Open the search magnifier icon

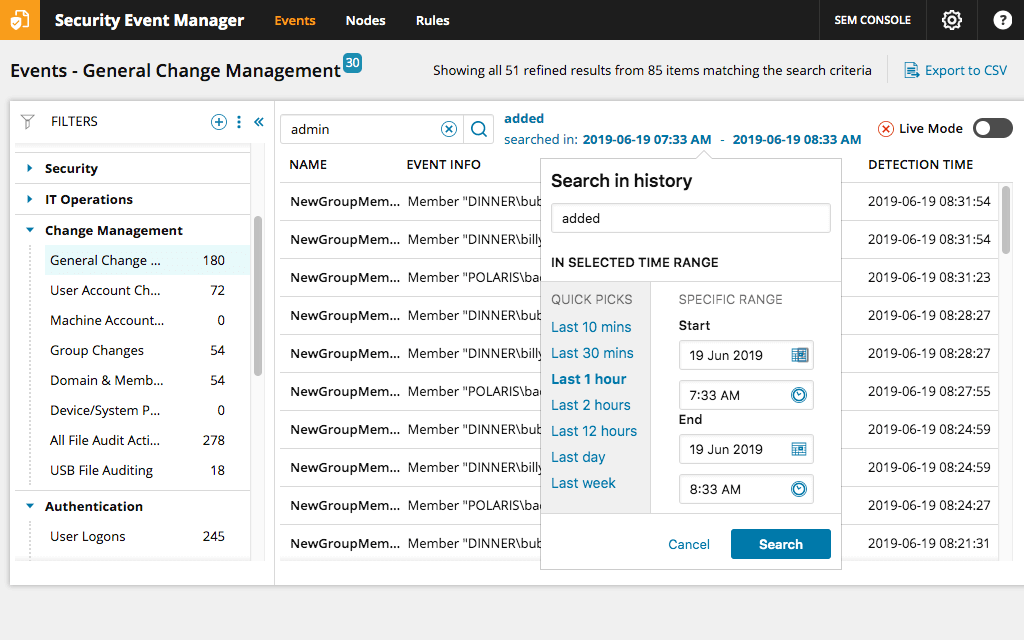pos(479,129)
